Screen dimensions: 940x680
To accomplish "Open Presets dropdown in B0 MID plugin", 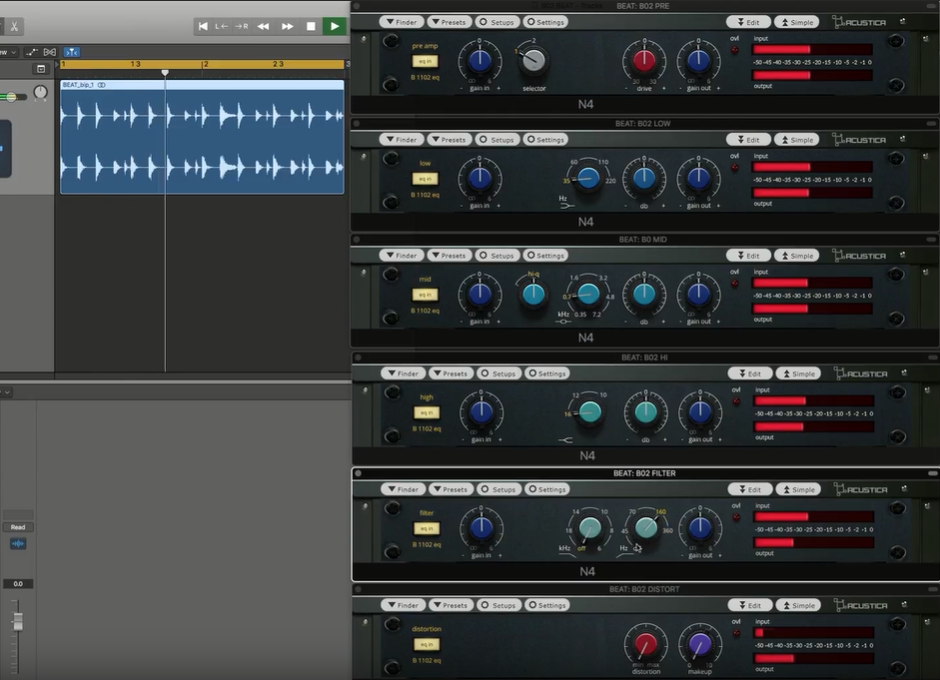I will 449,255.
